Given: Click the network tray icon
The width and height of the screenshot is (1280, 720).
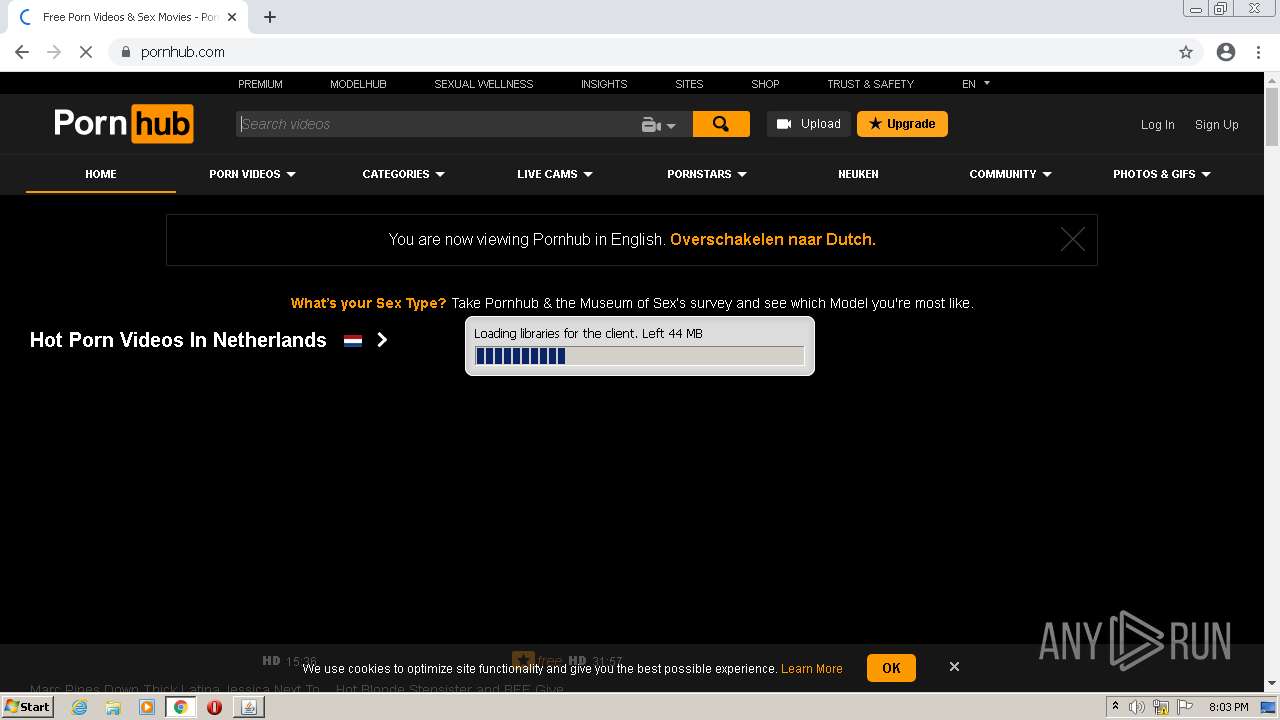Looking at the screenshot, I should [1161, 707].
